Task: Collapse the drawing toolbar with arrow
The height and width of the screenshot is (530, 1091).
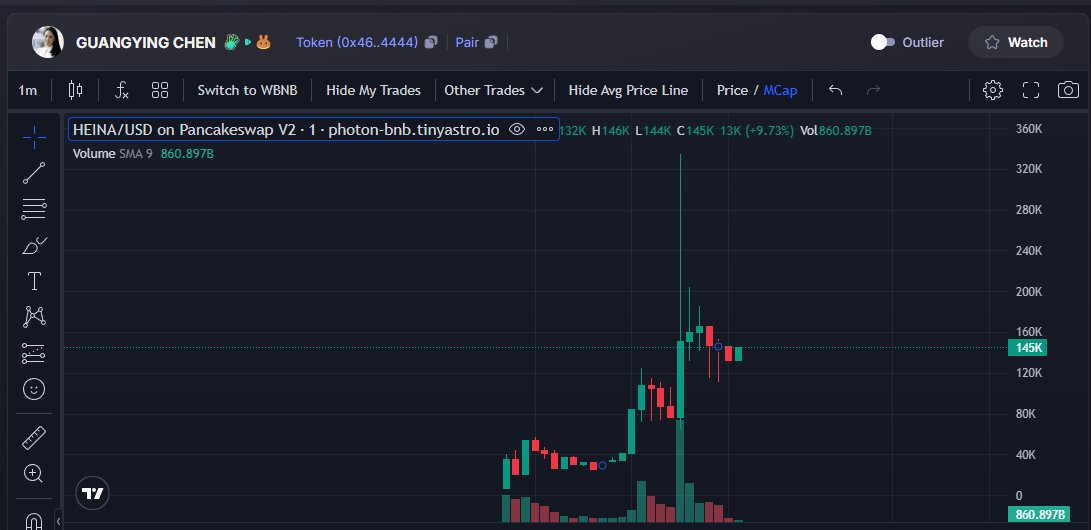Action: 58,521
